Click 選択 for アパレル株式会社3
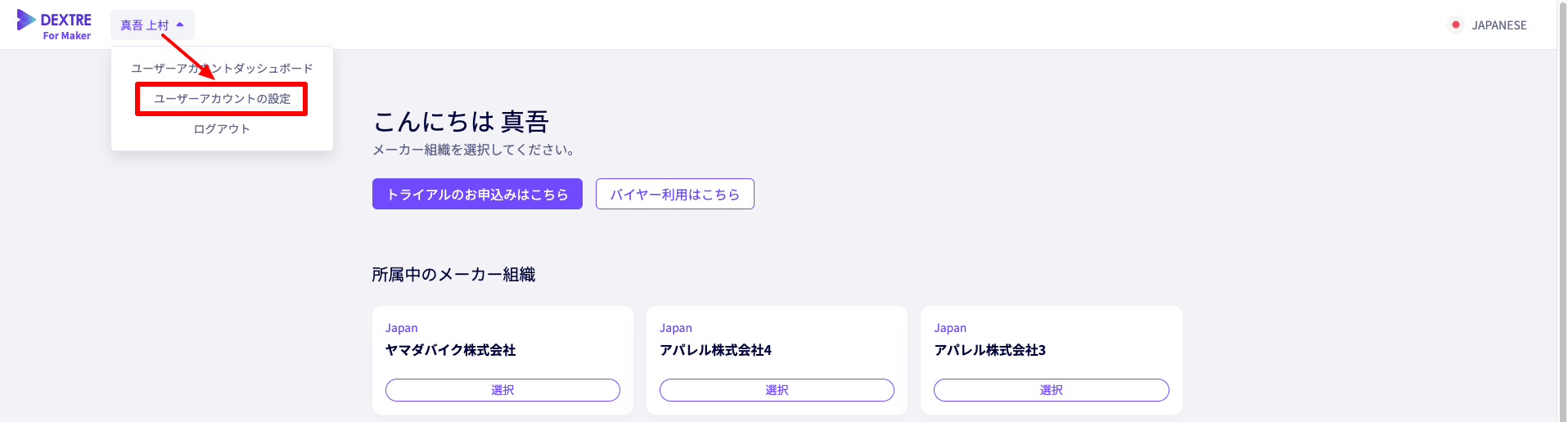1568x422 pixels. pyautogui.click(x=1051, y=390)
